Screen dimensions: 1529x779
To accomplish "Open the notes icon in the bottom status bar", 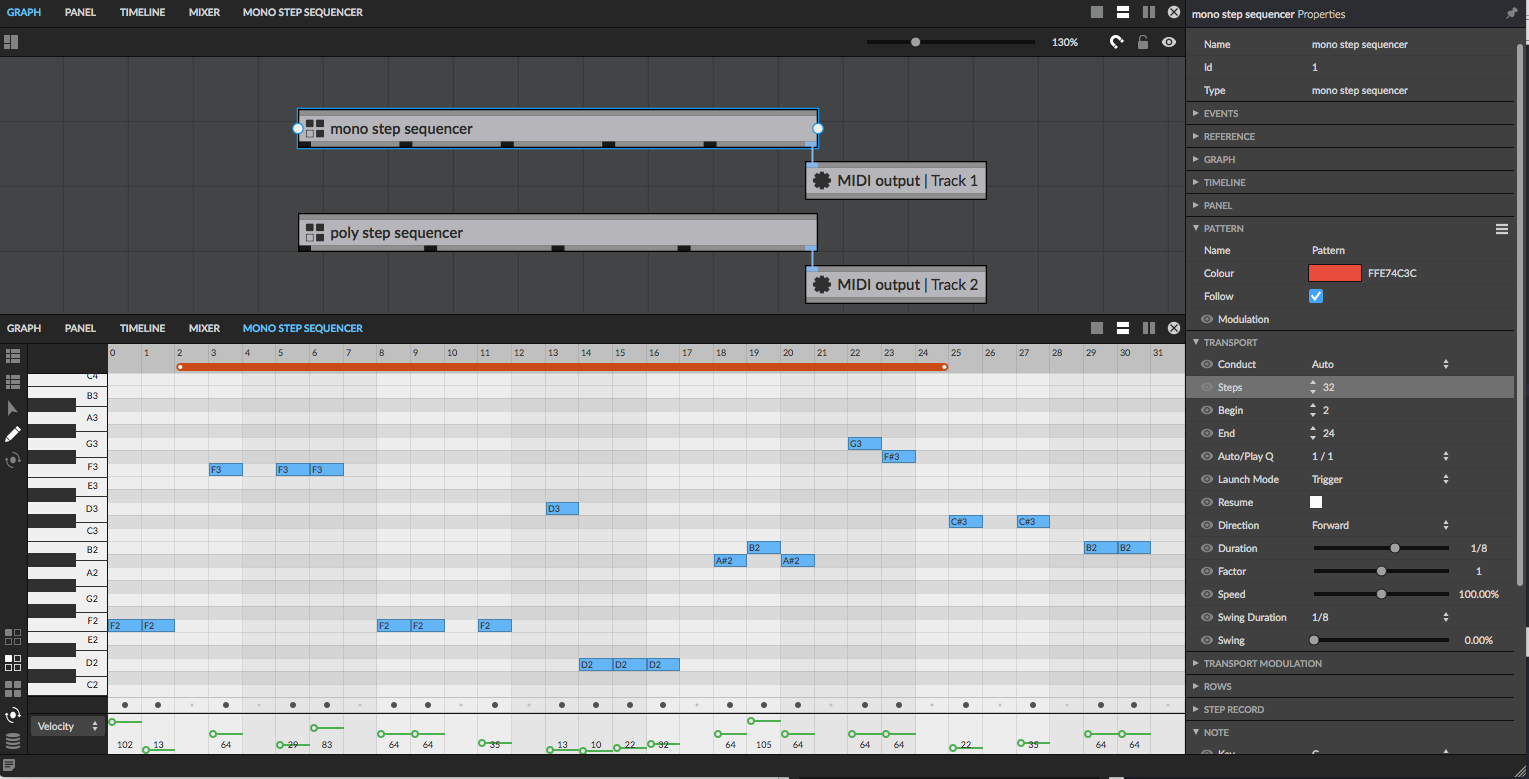I will click(9, 766).
